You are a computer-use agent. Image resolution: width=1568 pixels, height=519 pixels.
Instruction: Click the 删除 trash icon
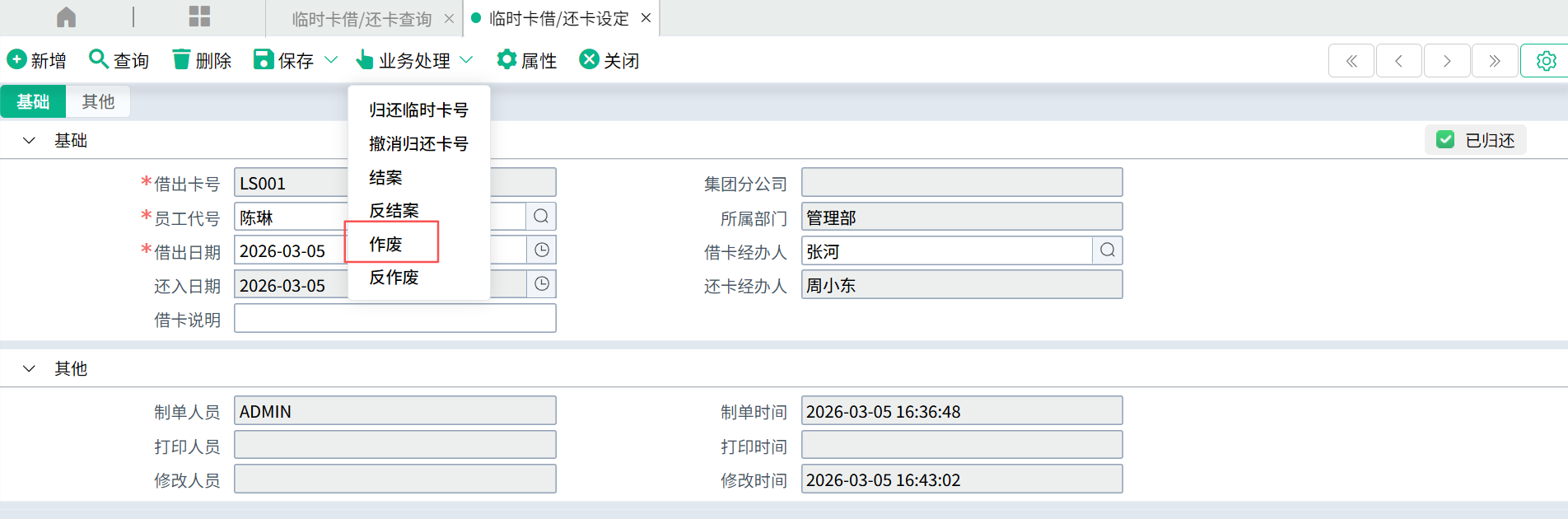[x=181, y=59]
